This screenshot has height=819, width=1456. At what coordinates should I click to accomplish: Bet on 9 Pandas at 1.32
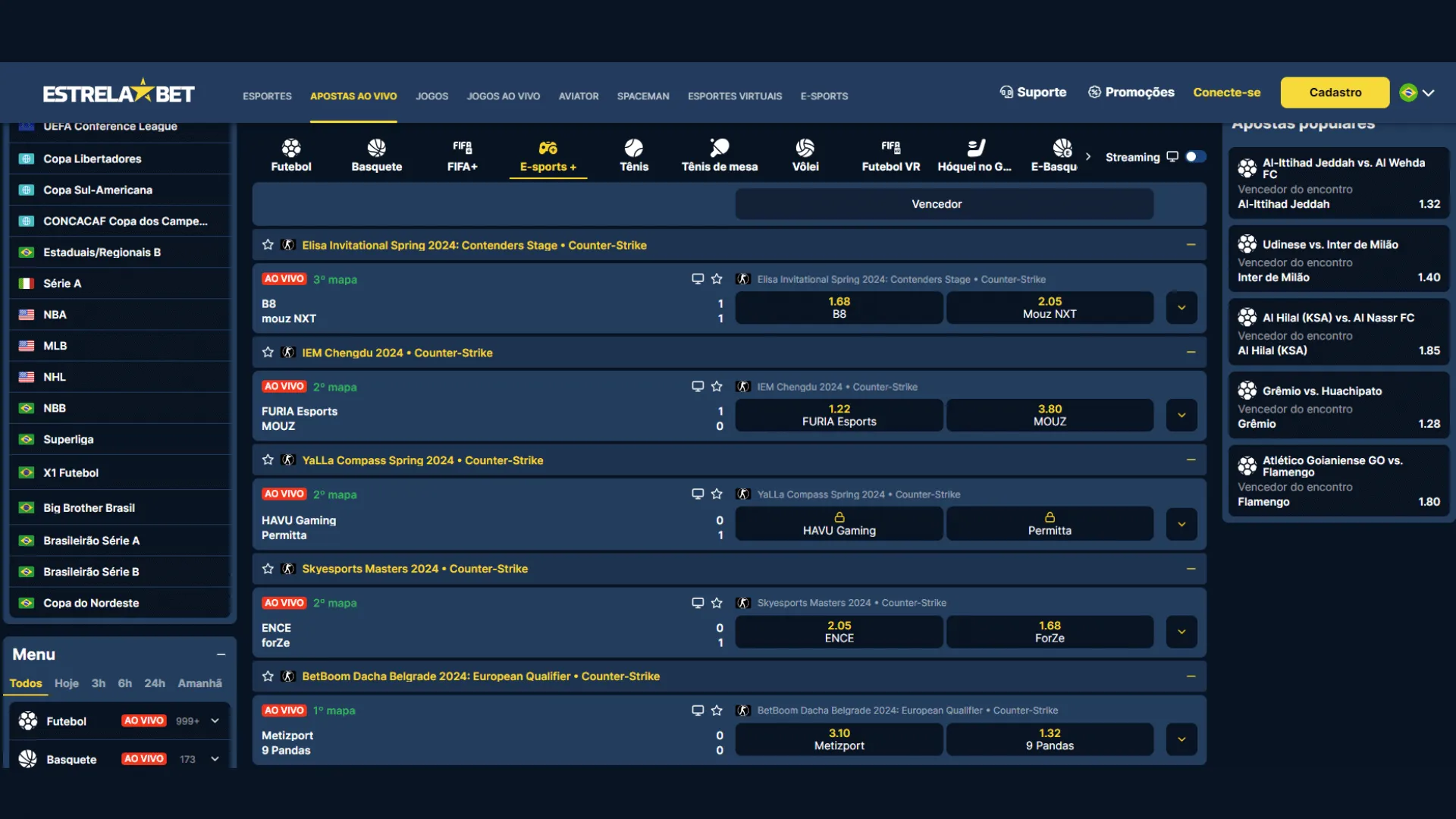click(x=1050, y=739)
